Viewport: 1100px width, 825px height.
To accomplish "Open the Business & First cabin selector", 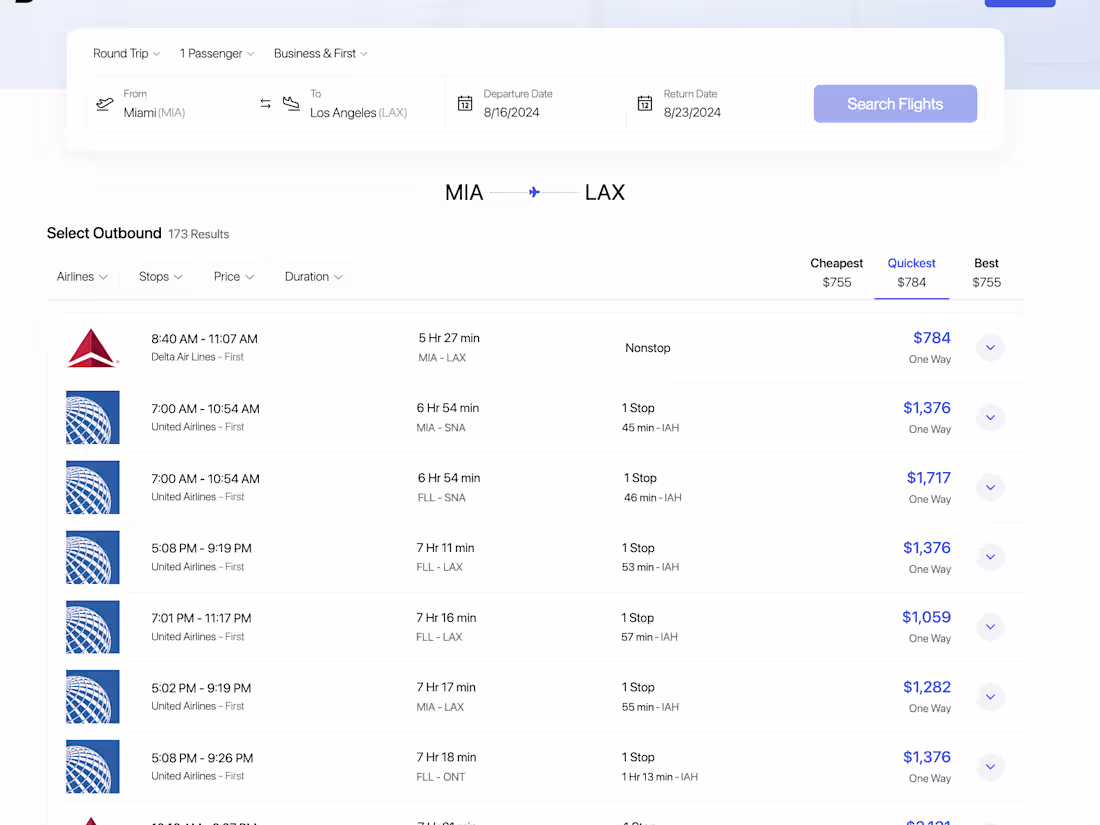I will (x=320, y=53).
